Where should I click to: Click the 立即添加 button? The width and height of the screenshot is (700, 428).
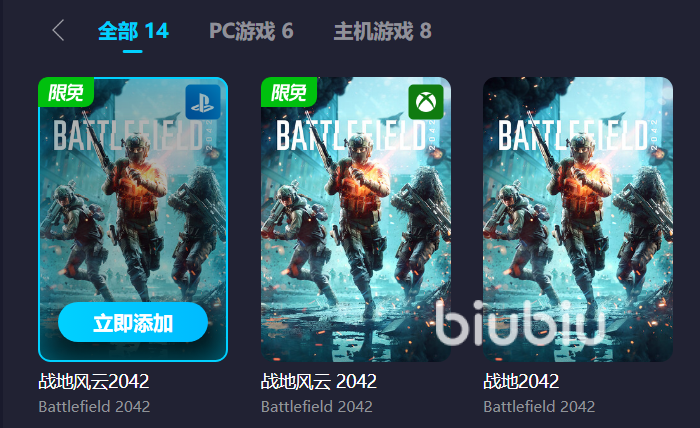click(133, 322)
